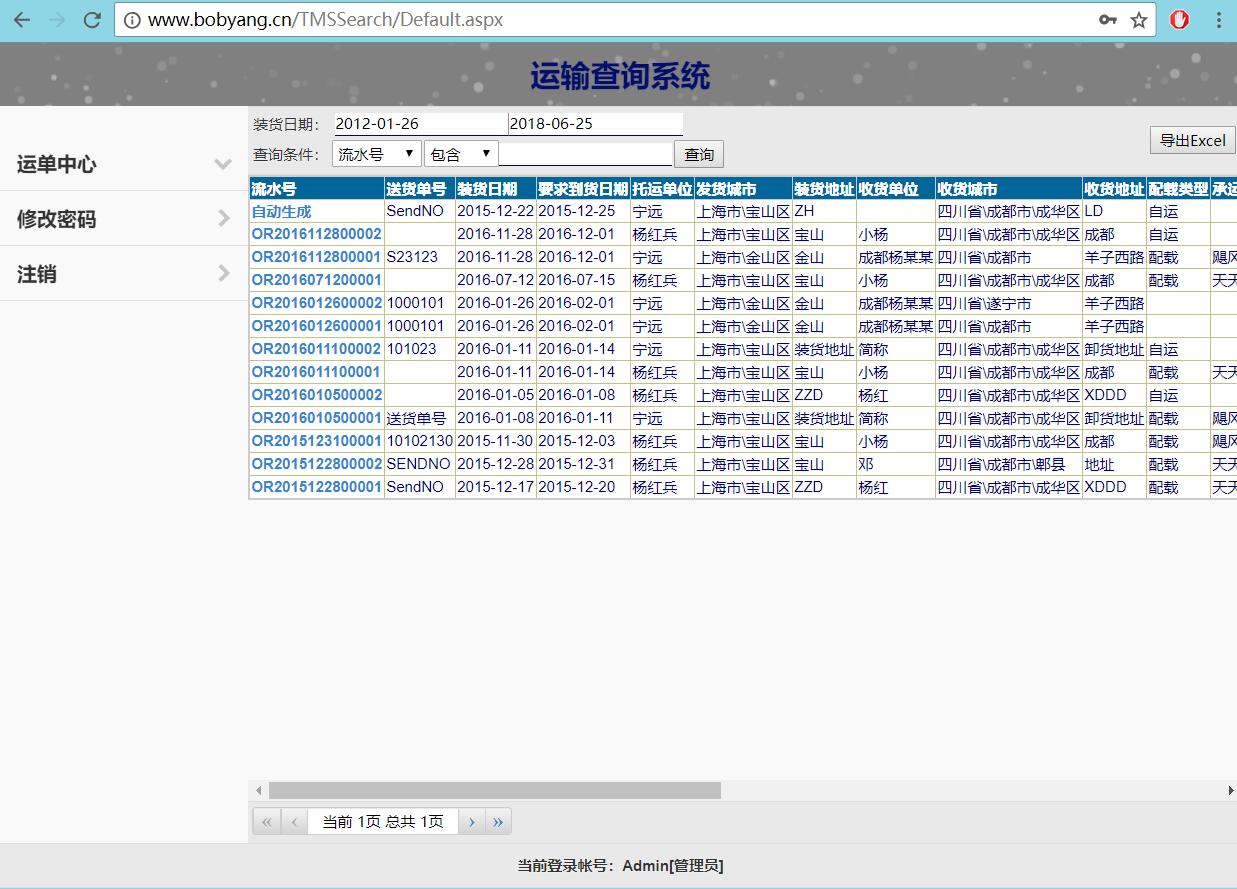Go to next page arrow in pager
Image resolution: width=1237 pixels, height=889 pixels.
coord(471,822)
